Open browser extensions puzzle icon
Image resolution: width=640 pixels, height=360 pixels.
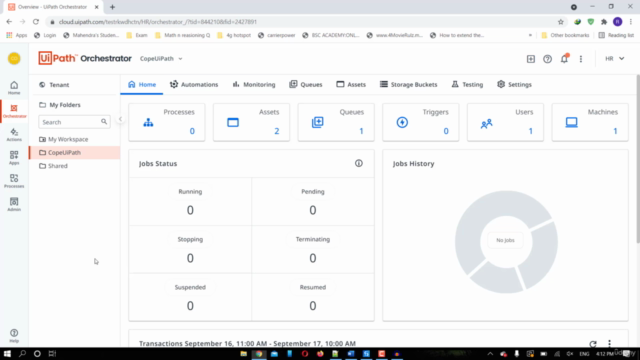604,22
